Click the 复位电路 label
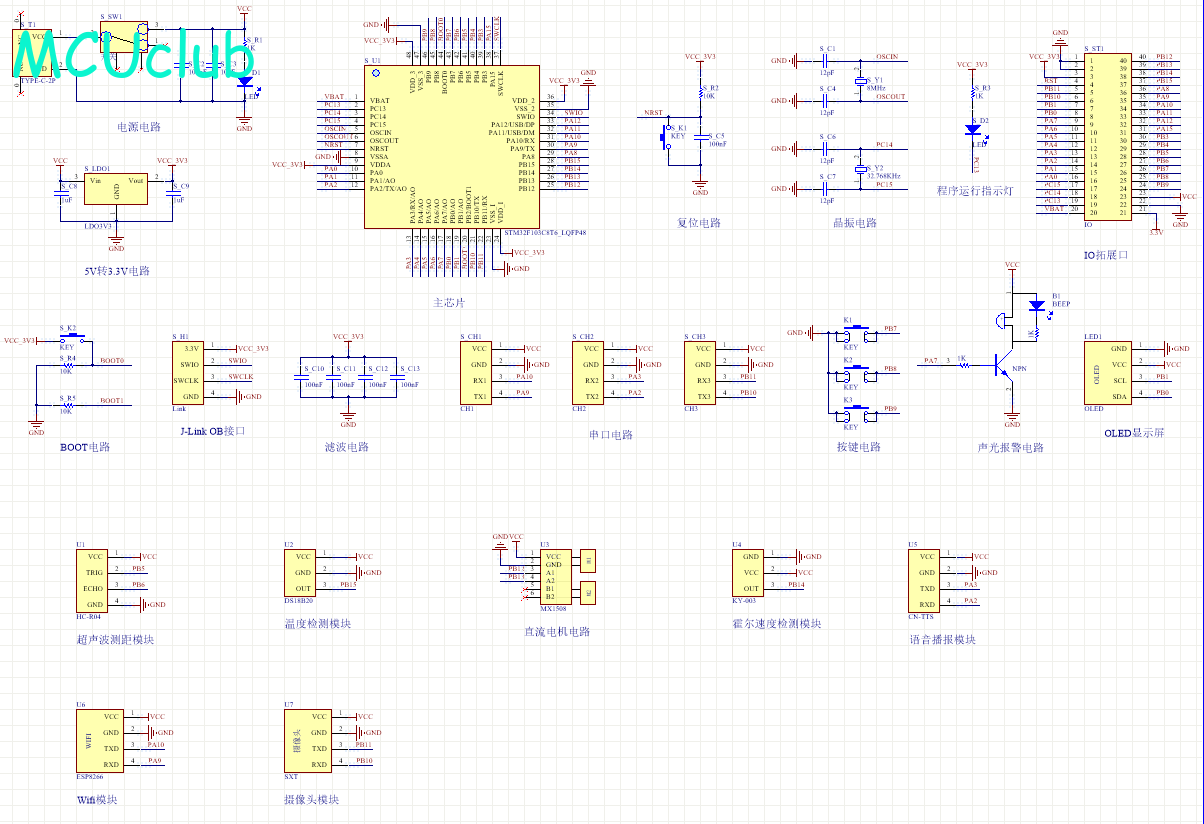Screen dimensions: 1204x824 point(699,223)
